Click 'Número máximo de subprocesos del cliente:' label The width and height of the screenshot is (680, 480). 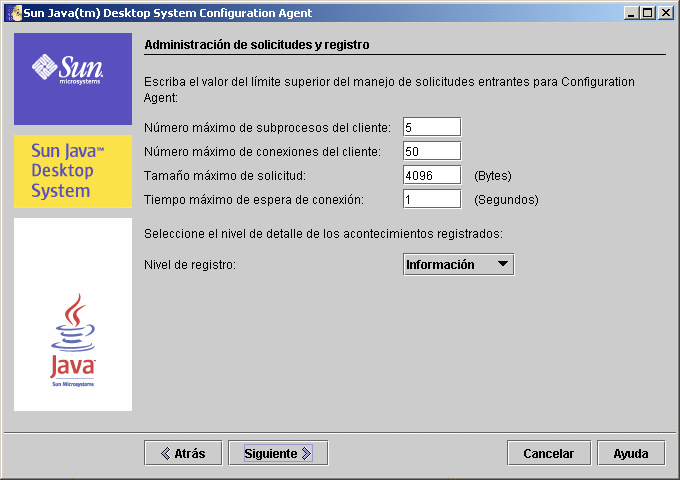[x=267, y=127]
